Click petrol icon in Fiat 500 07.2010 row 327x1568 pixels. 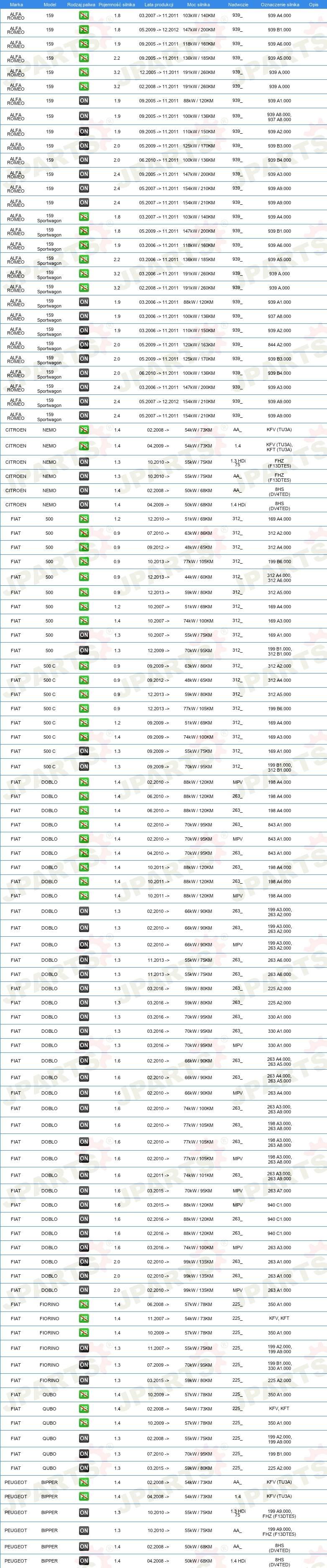tap(84, 533)
